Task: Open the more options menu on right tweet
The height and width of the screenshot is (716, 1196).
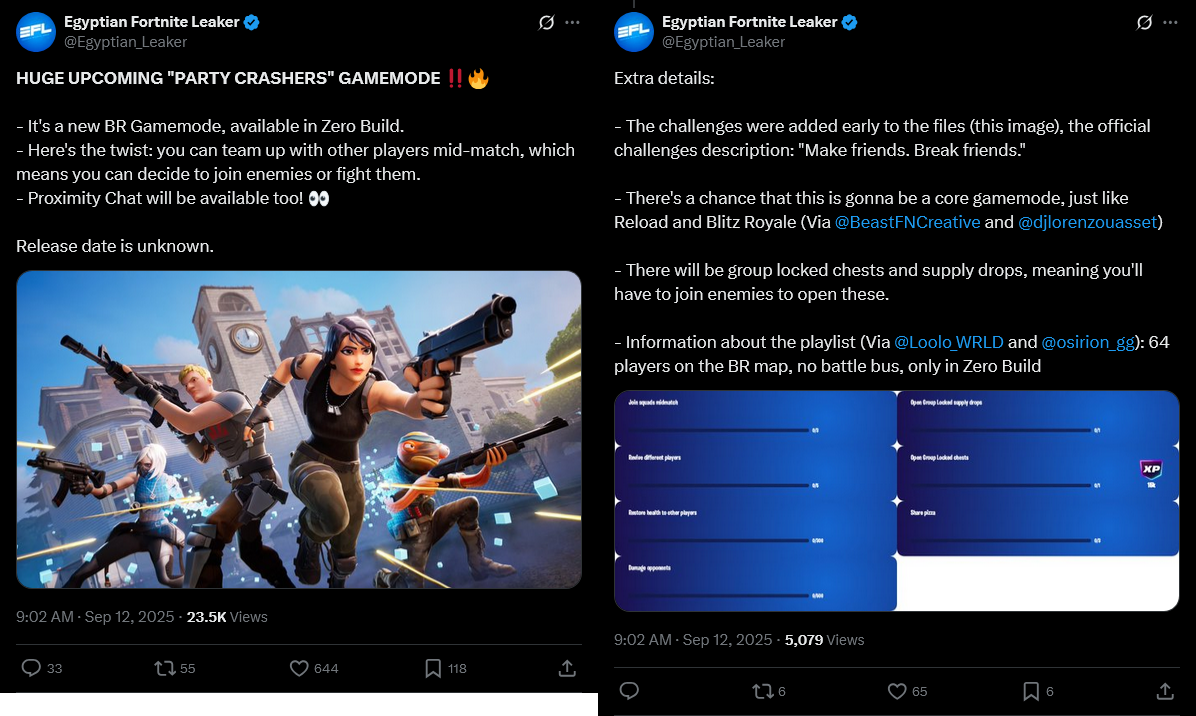Action: pyautogui.click(x=1170, y=23)
